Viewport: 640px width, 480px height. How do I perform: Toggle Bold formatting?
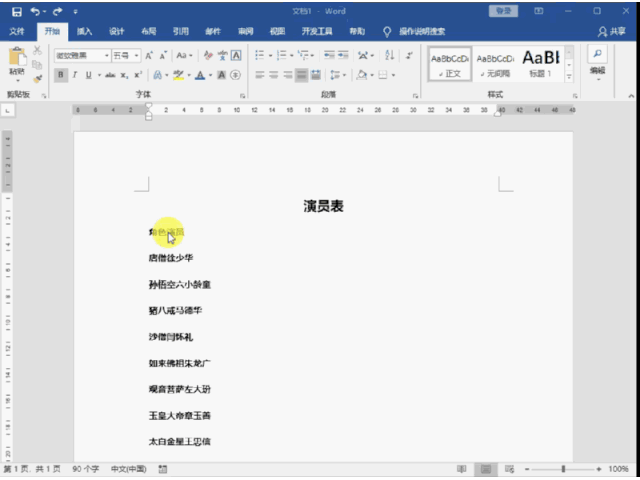click(61, 75)
